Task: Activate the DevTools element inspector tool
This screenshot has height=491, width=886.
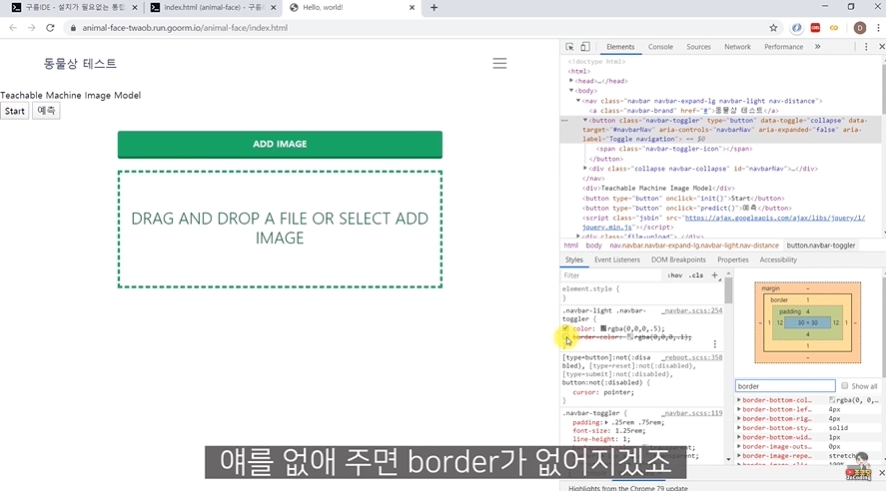Action: (570, 47)
